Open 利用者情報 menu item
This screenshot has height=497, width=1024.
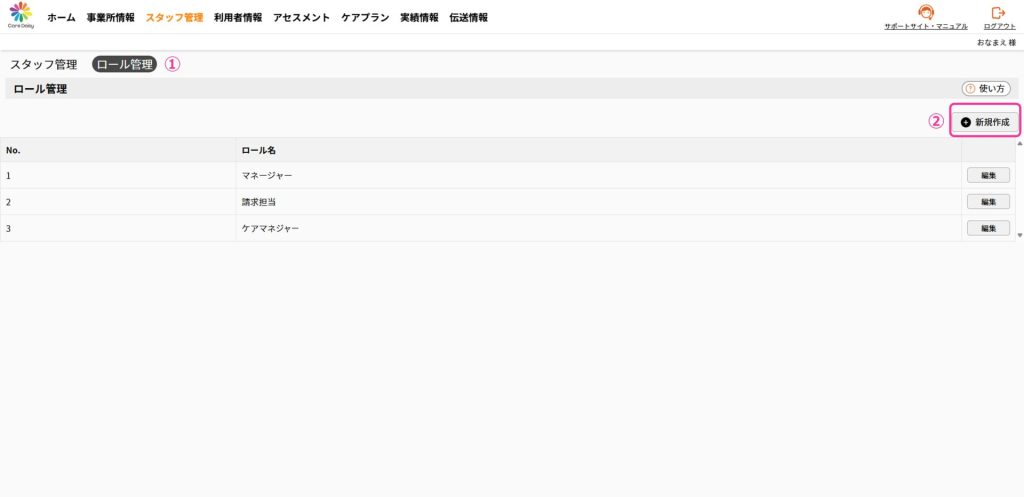[x=238, y=18]
